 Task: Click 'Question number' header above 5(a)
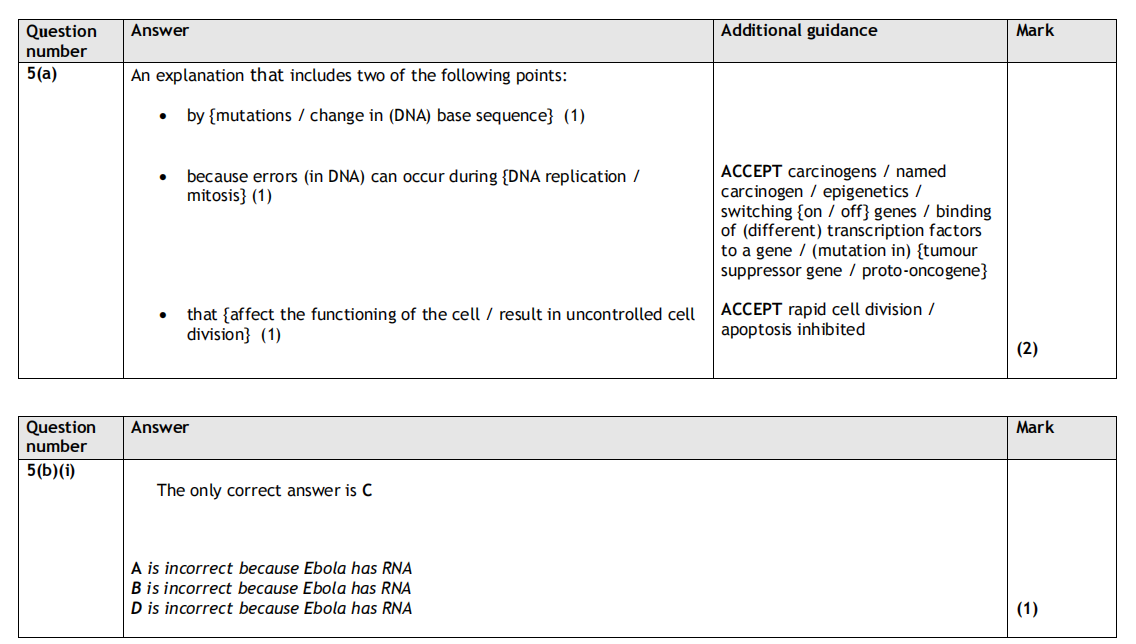(61, 41)
